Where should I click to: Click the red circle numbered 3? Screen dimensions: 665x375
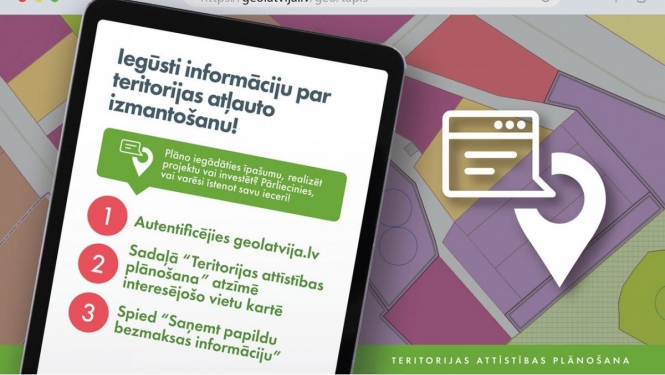(x=89, y=312)
